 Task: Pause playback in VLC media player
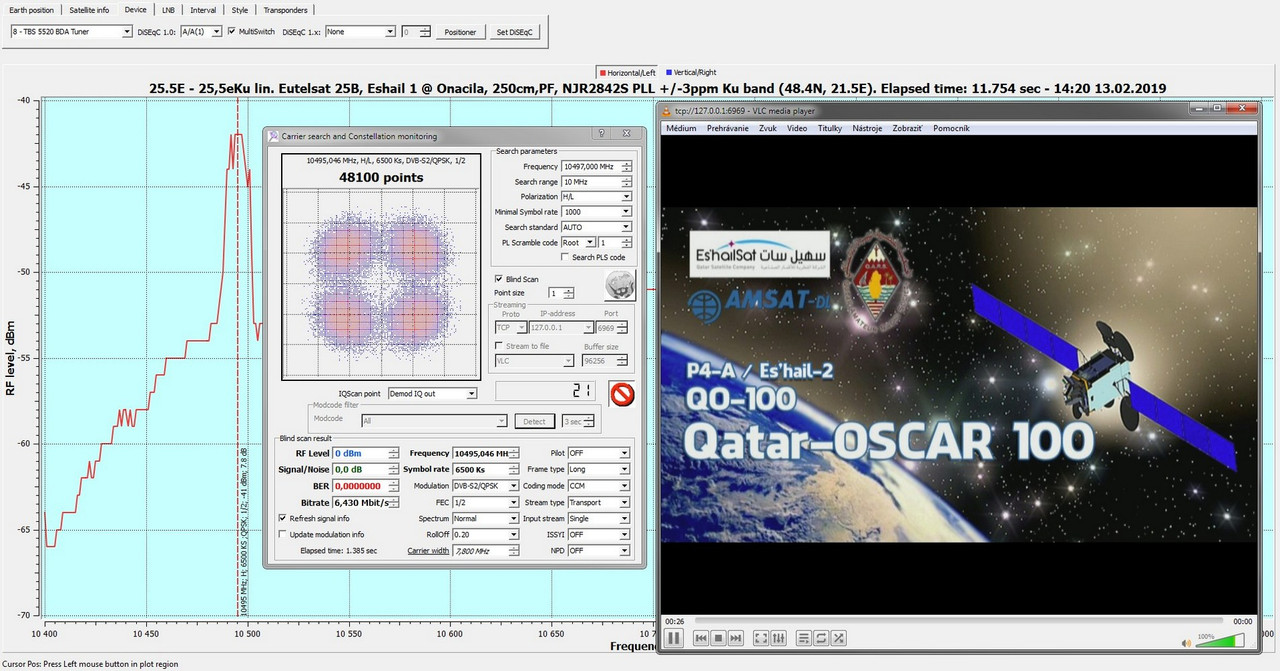pyautogui.click(x=673, y=638)
